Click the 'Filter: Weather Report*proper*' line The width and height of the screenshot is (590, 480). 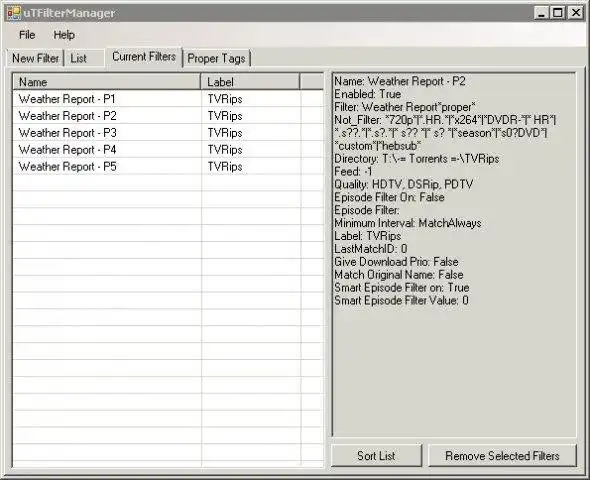pos(405,107)
